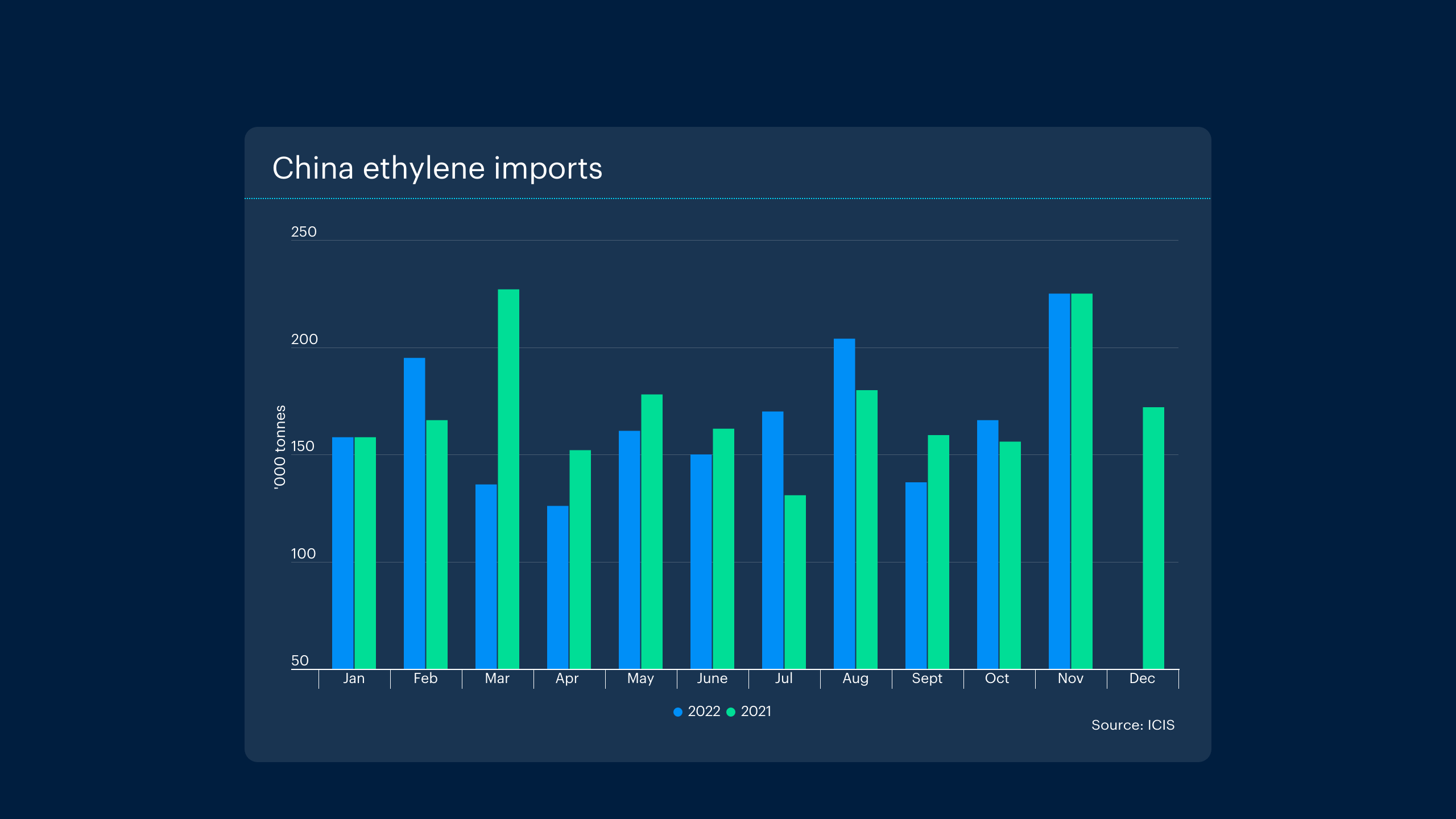Click the Sept axis label
The width and height of the screenshot is (1456, 819).
click(927, 679)
